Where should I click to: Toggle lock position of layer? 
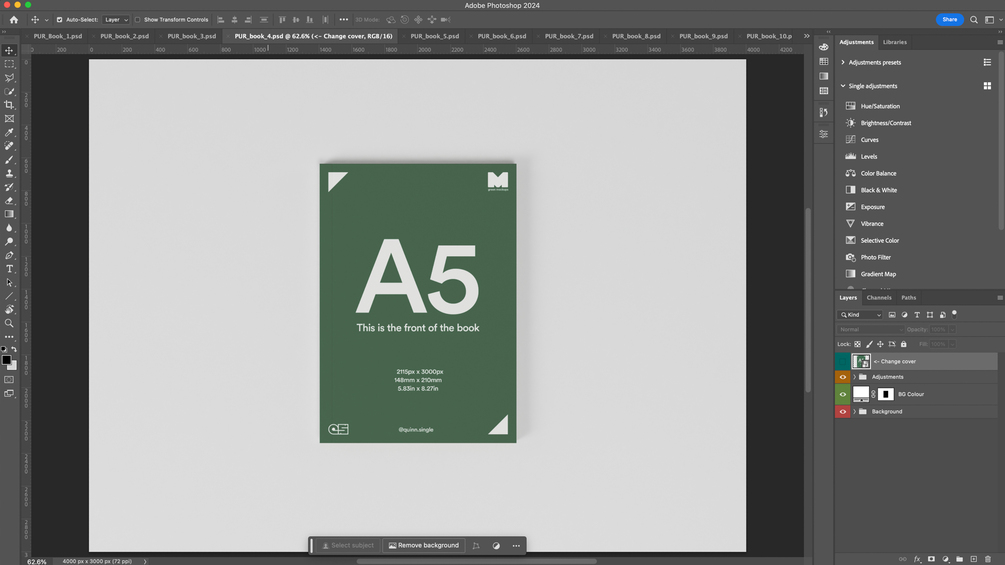[x=880, y=344]
